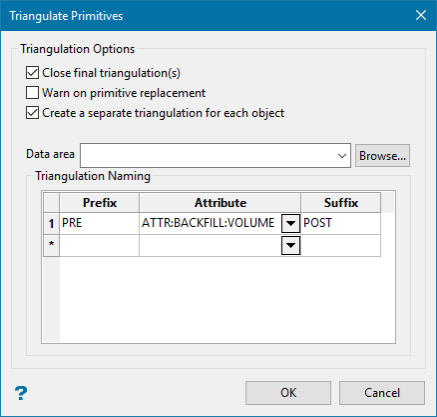Viewport: 437px width, 417px height.
Task: Click the Cancel button
Action: click(x=382, y=393)
